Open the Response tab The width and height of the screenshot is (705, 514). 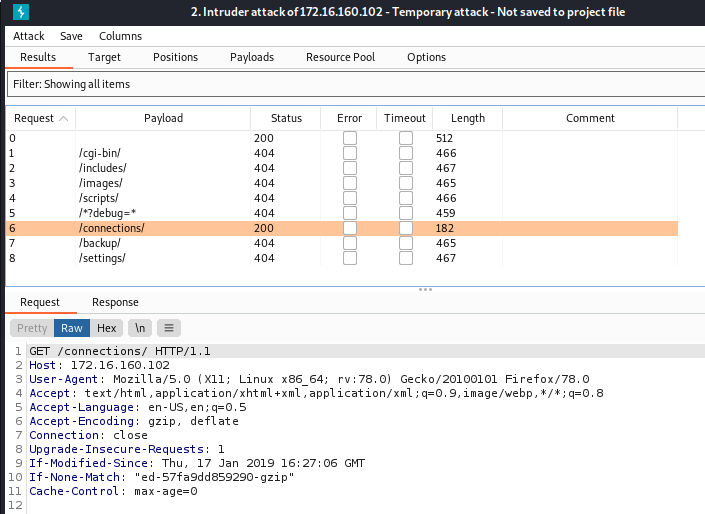(x=115, y=302)
